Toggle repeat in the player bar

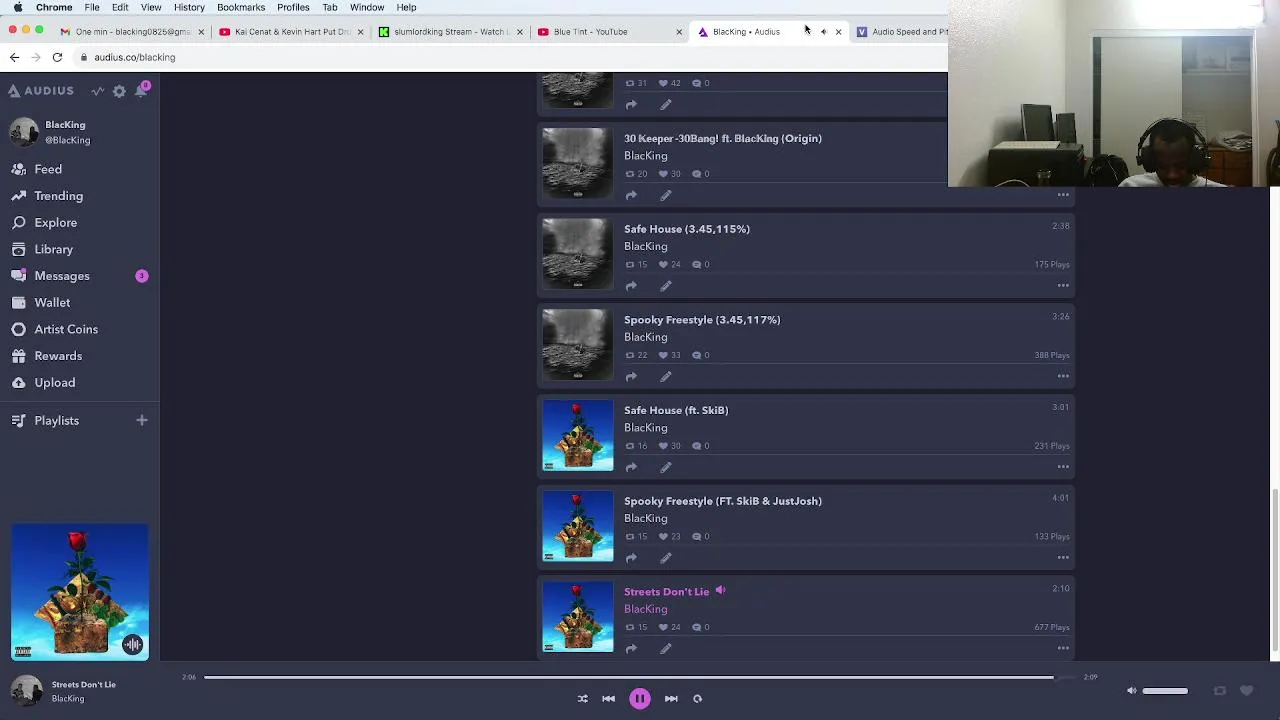[x=698, y=699]
